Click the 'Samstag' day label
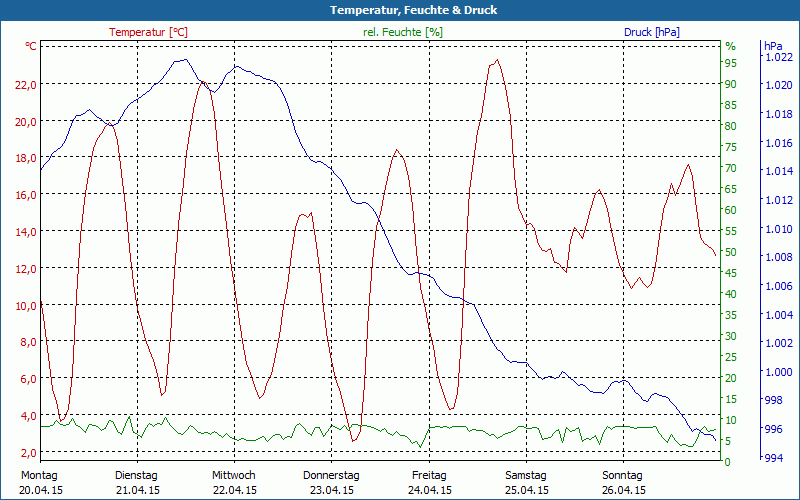Image resolution: width=800 pixels, height=500 pixels. (x=525, y=475)
